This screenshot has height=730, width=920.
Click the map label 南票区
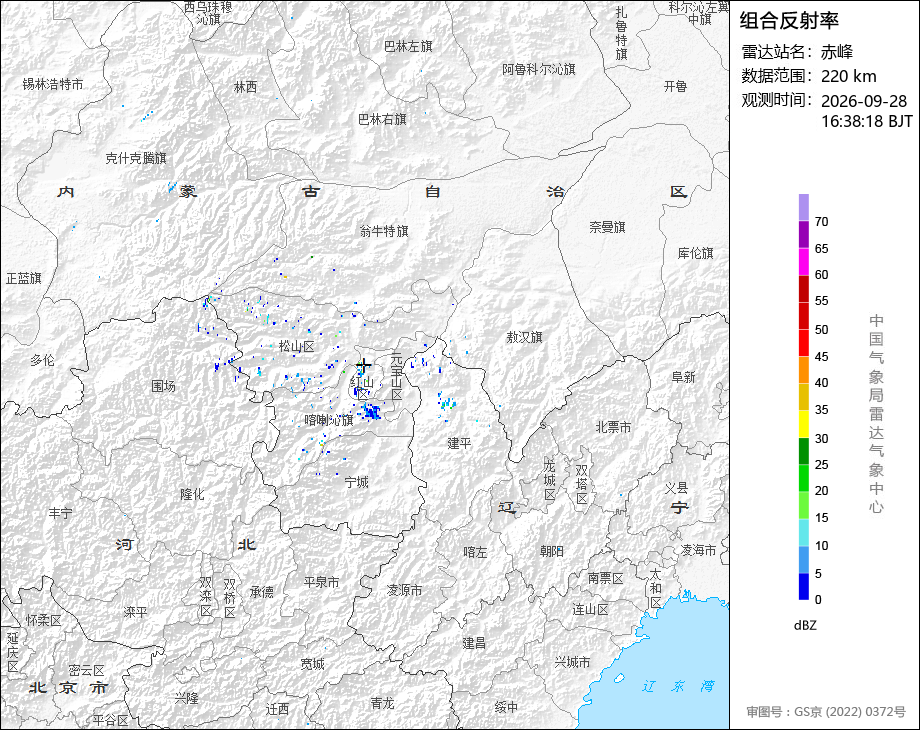point(606,579)
